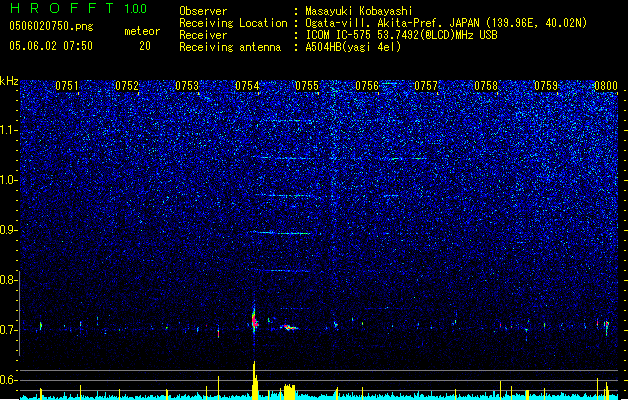The image size is (629, 400).
Task: Click the Ogata-vill. Akita-Pref. JAPAN location text
Action: point(446,23)
